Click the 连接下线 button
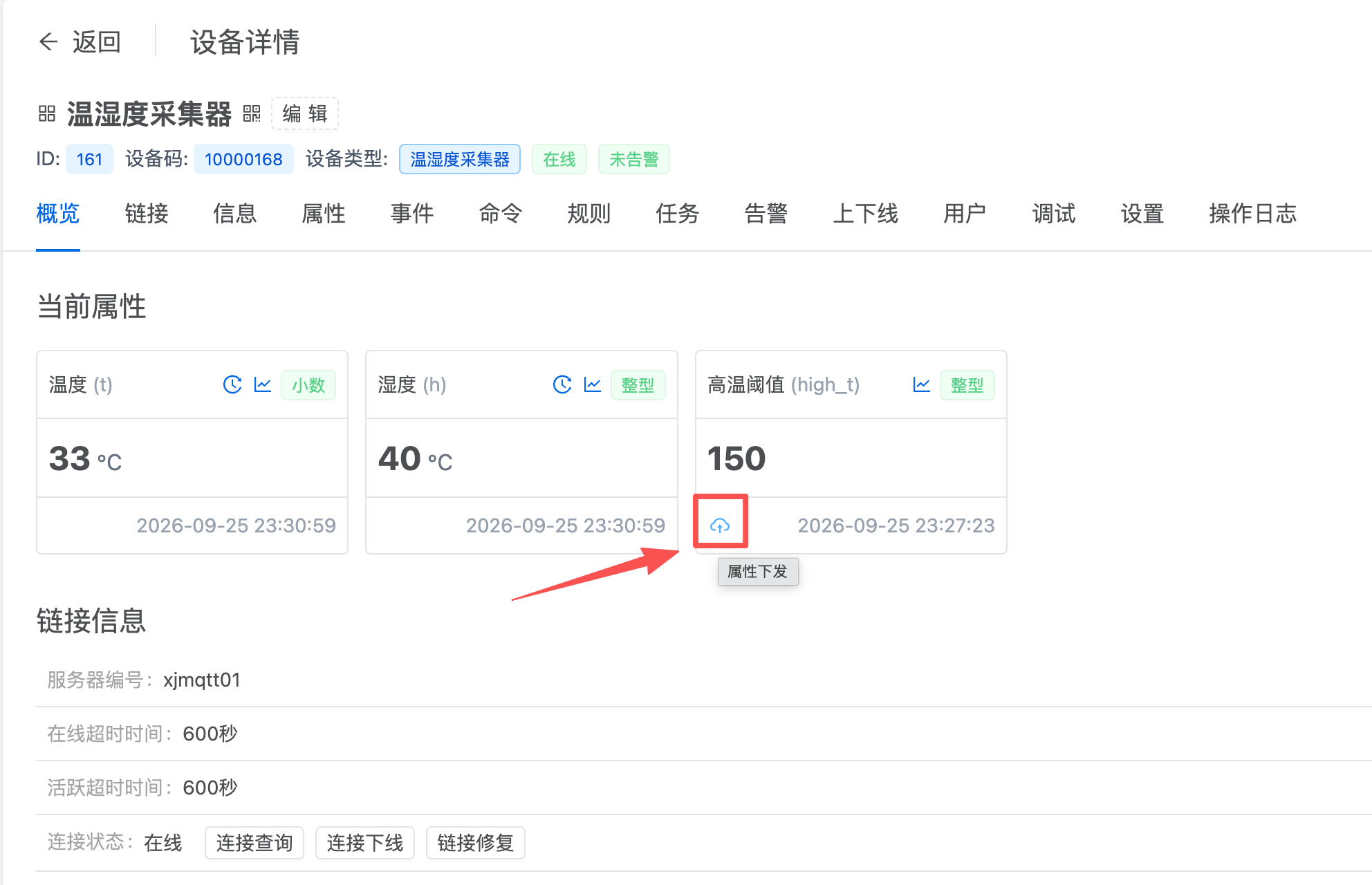This screenshot has height=885, width=1372. [365, 843]
